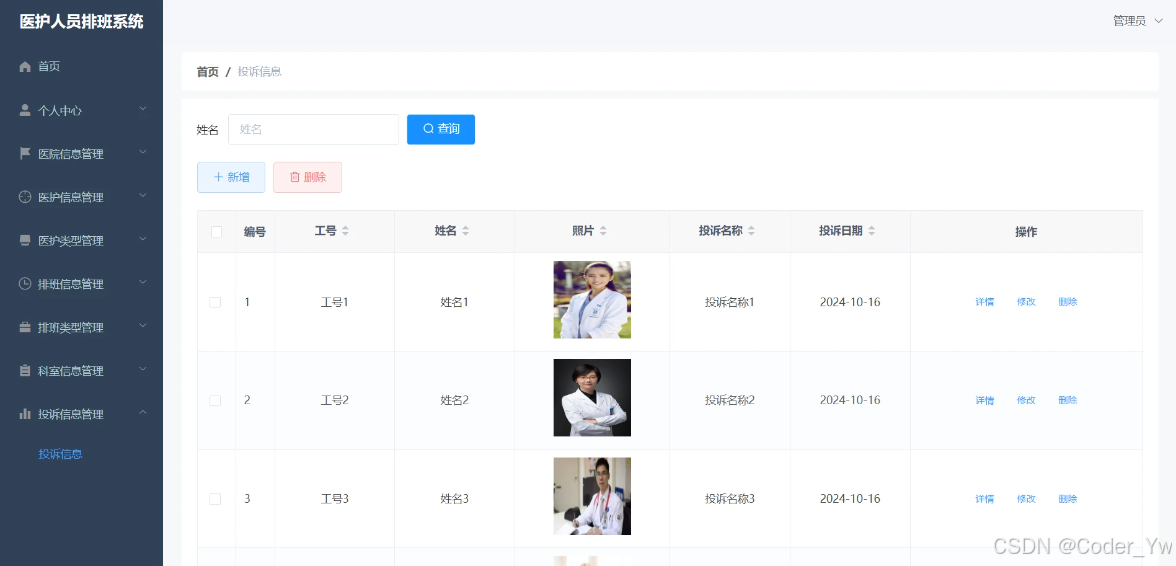This screenshot has height=566, width=1176.
Task: Click the 医护人员排班系统 title
Action: [x=81, y=22]
